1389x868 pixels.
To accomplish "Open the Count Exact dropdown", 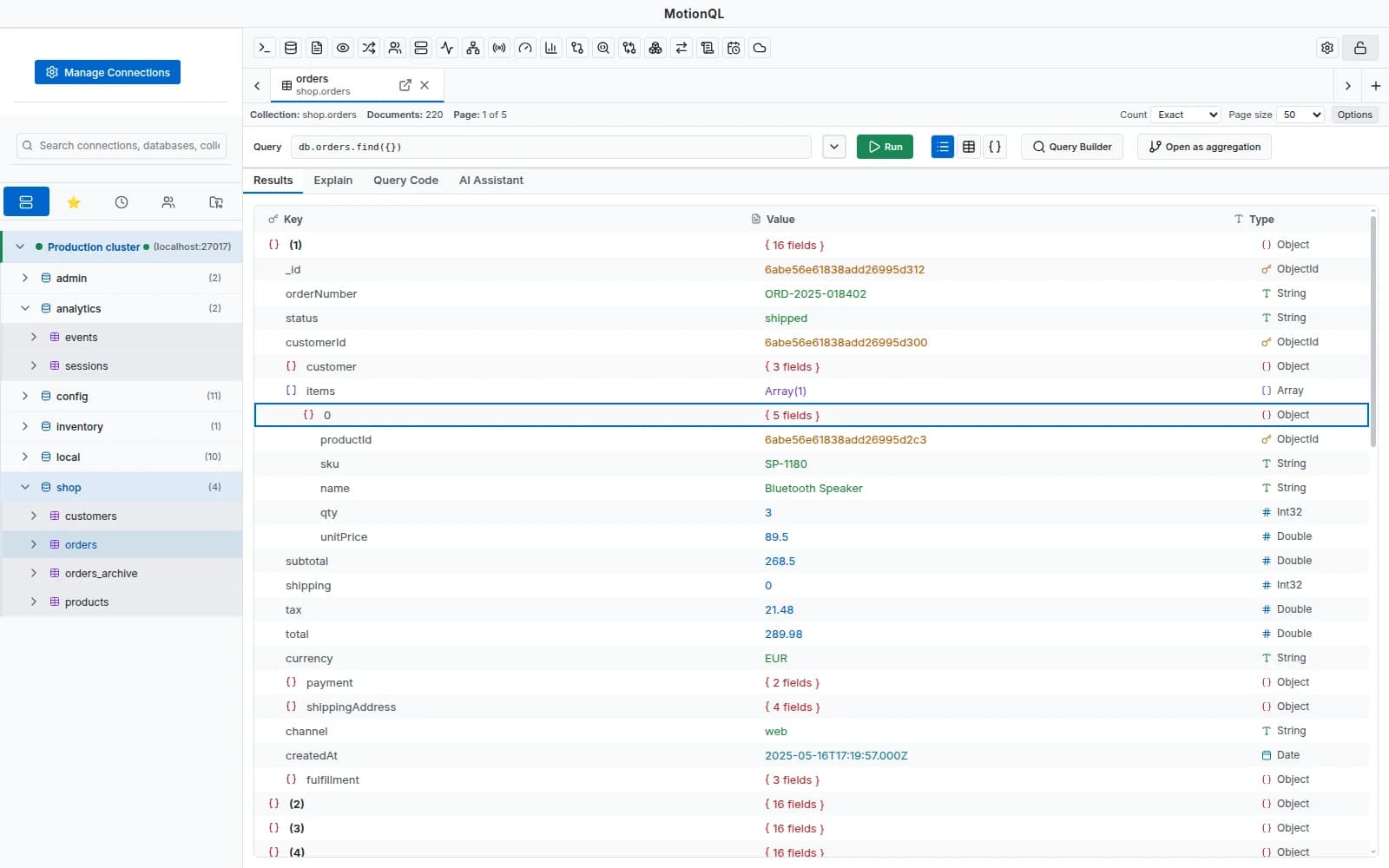I will (x=1186, y=115).
